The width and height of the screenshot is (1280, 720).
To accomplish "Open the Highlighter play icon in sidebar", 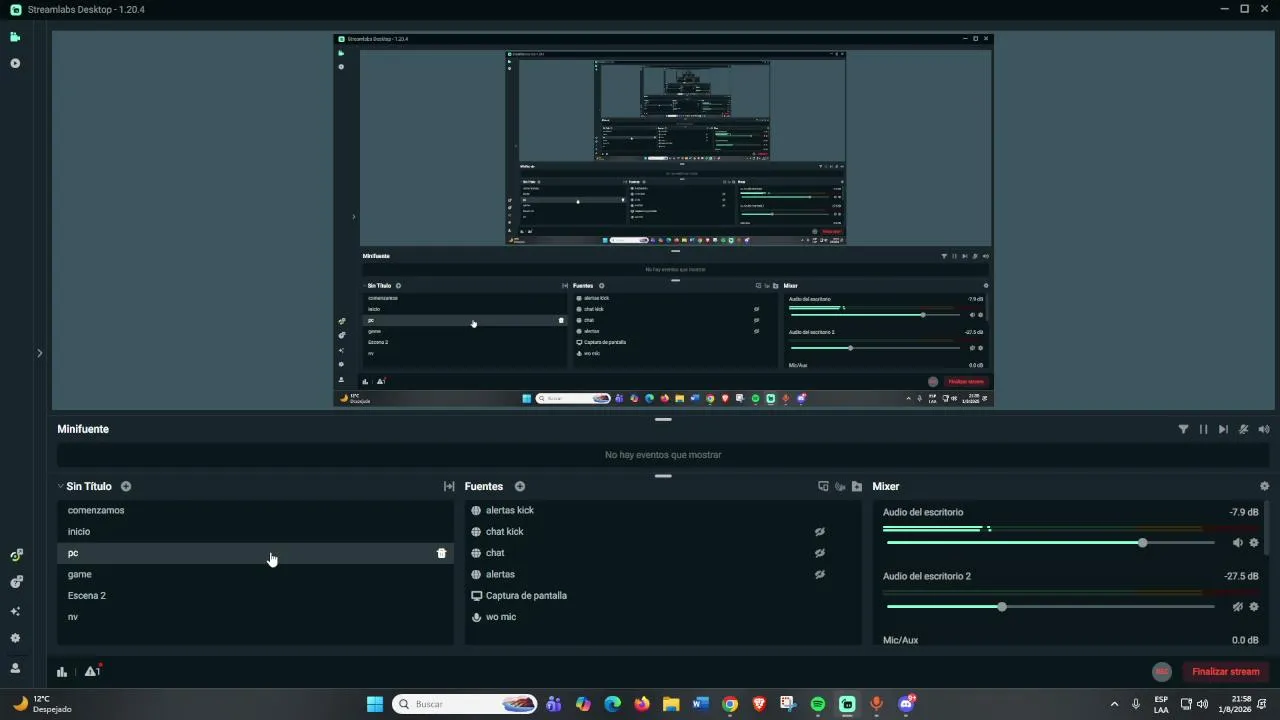I will point(15,63).
